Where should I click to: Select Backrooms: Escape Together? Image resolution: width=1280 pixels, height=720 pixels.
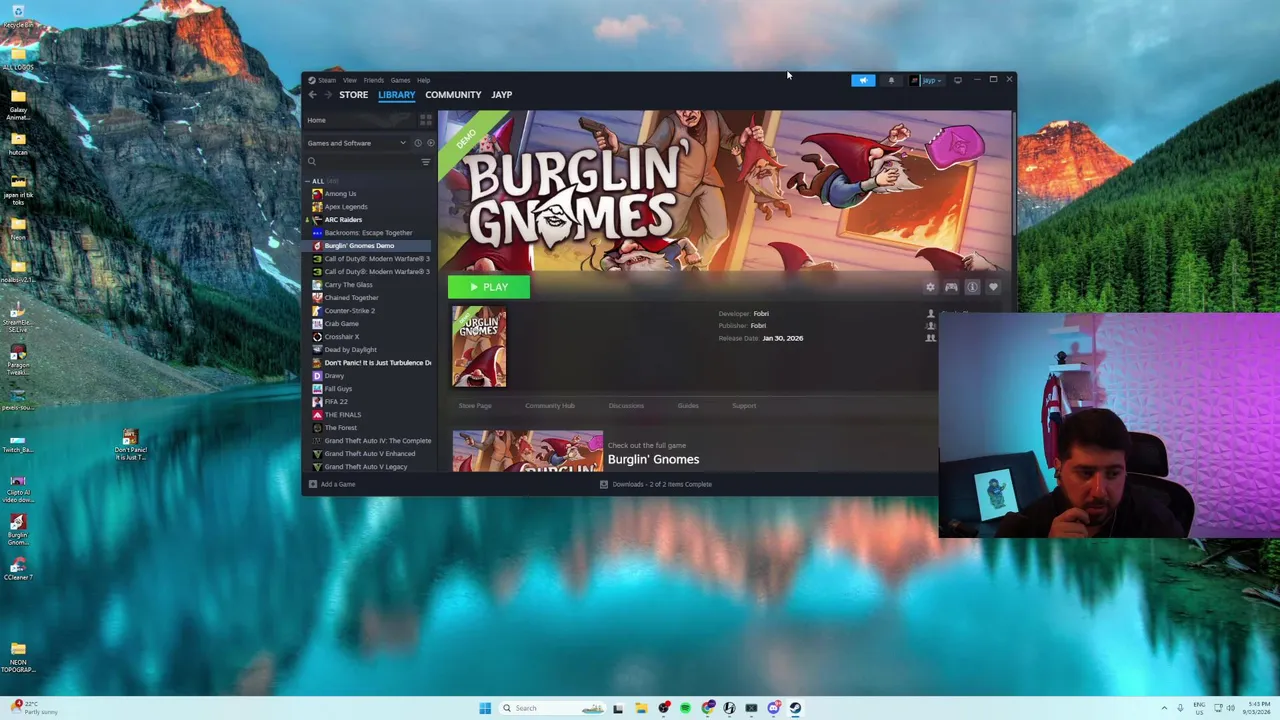[x=368, y=233]
